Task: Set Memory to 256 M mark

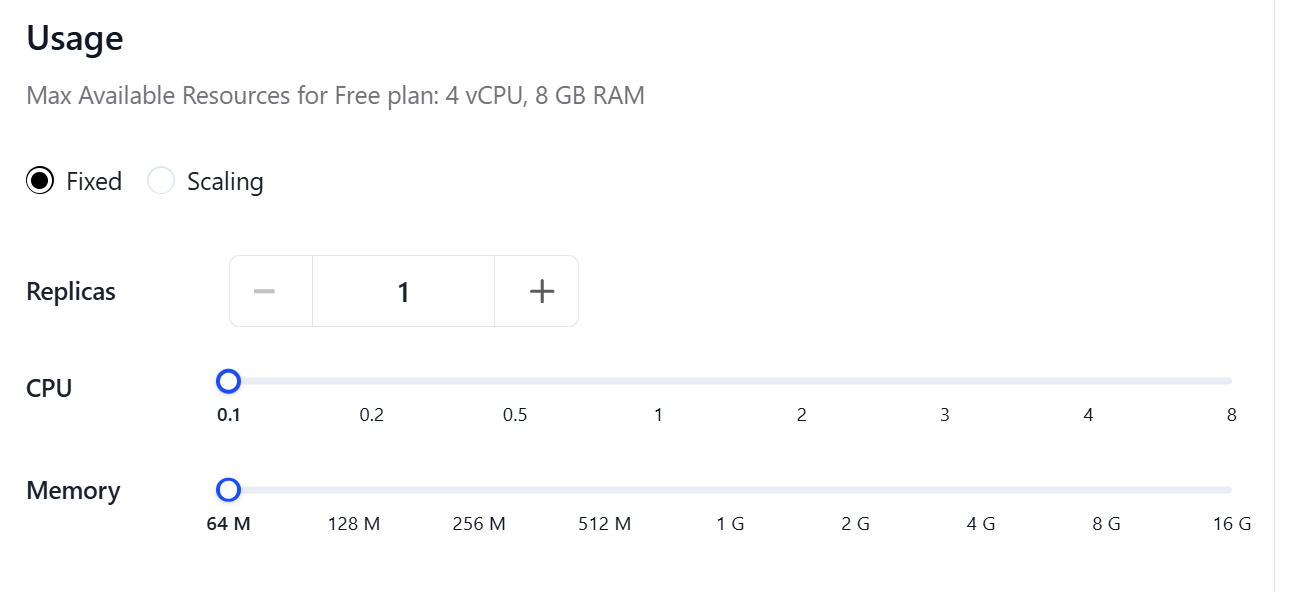Action: tap(479, 490)
